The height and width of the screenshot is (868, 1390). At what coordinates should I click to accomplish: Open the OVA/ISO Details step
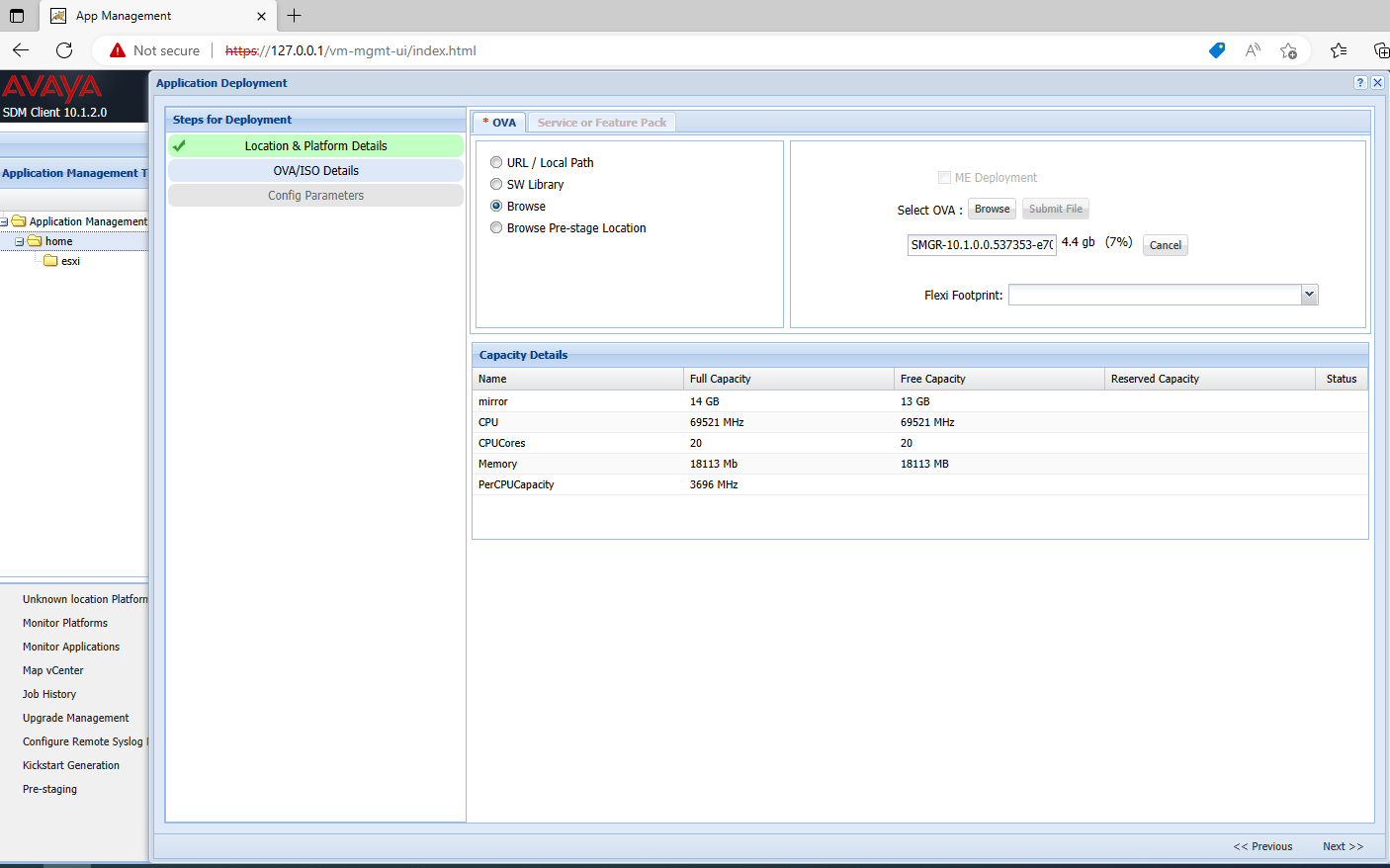coord(315,171)
